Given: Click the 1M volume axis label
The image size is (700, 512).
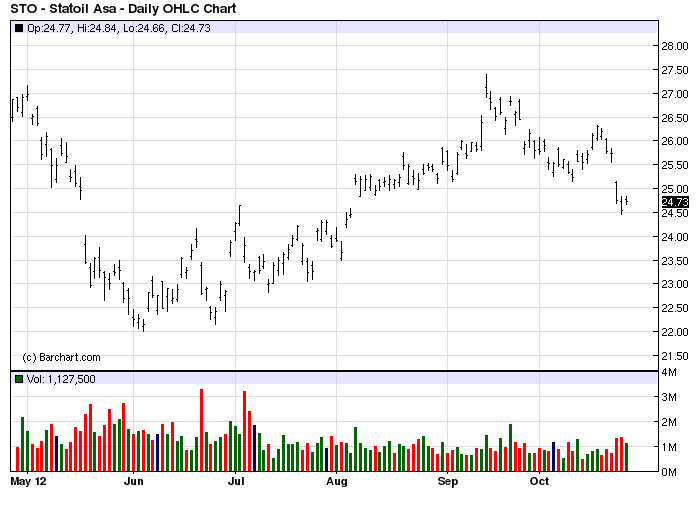Looking at the screenshot, I should 669,447.
